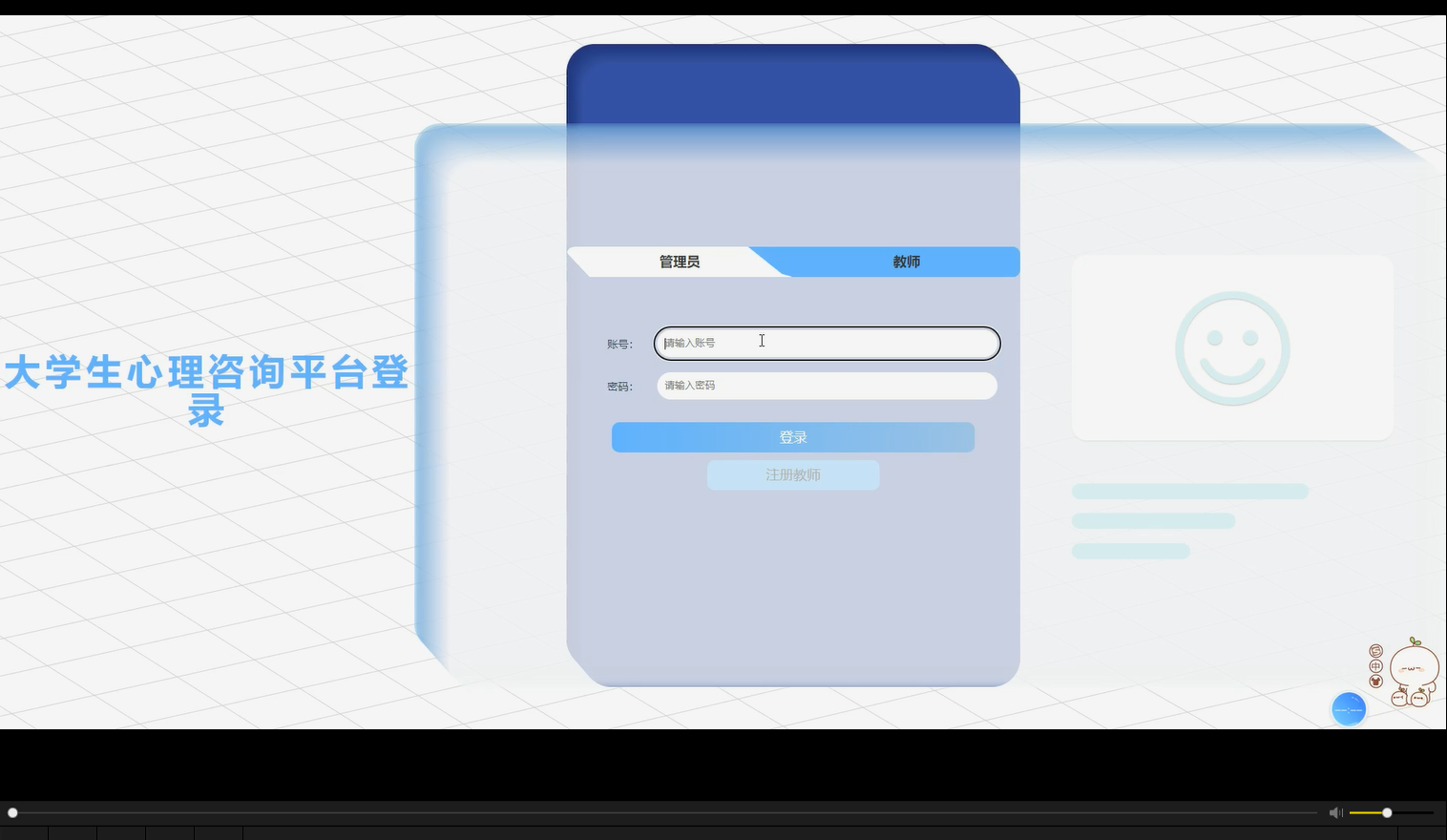Click the title 大学生心理咨询平台登录
Viewport: 1447px width, 840px height.
(x=207, y=390)
